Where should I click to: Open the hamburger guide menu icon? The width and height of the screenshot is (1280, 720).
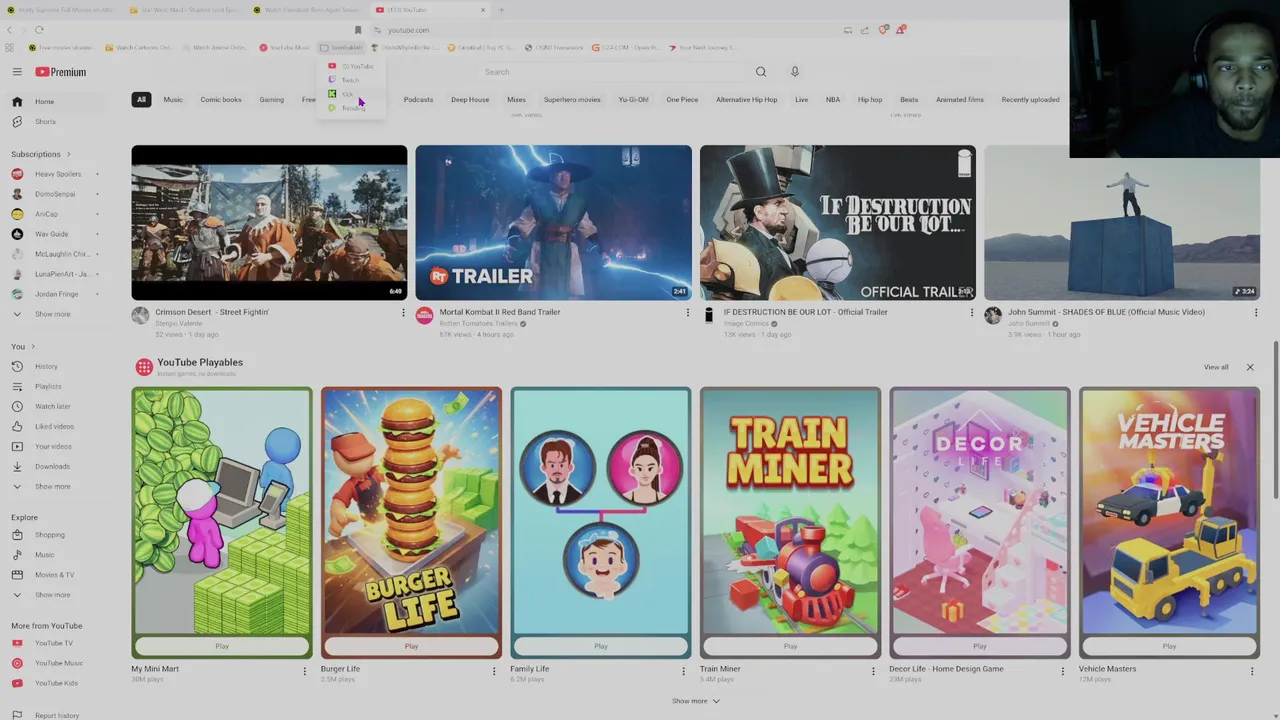(17, 72)
